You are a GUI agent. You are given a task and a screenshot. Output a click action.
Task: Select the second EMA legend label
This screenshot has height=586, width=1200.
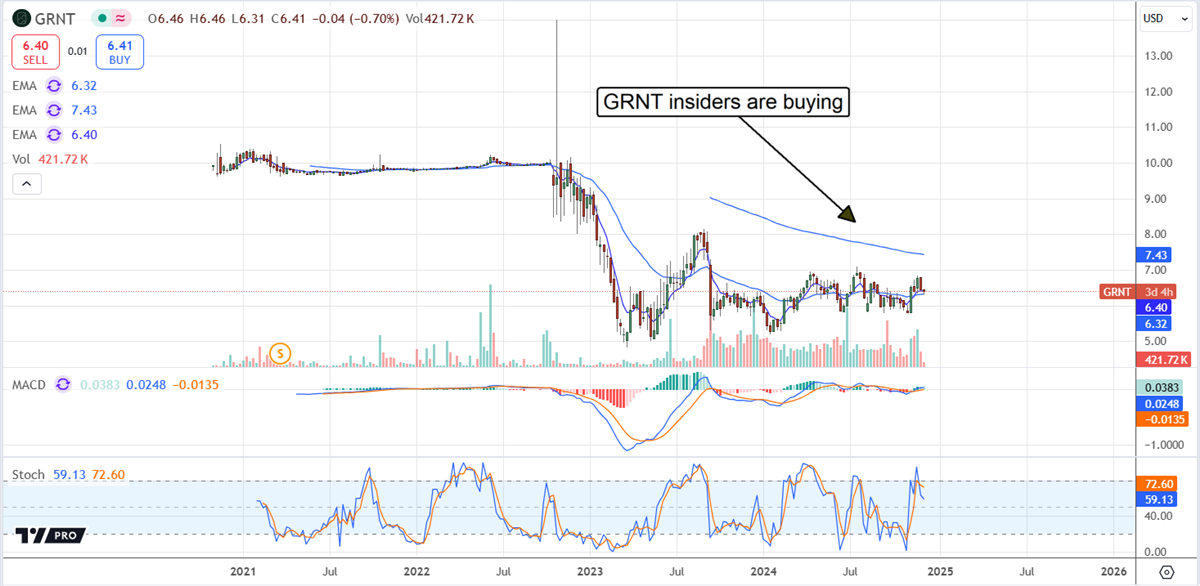pyautogui.click(x=26, y=110)
